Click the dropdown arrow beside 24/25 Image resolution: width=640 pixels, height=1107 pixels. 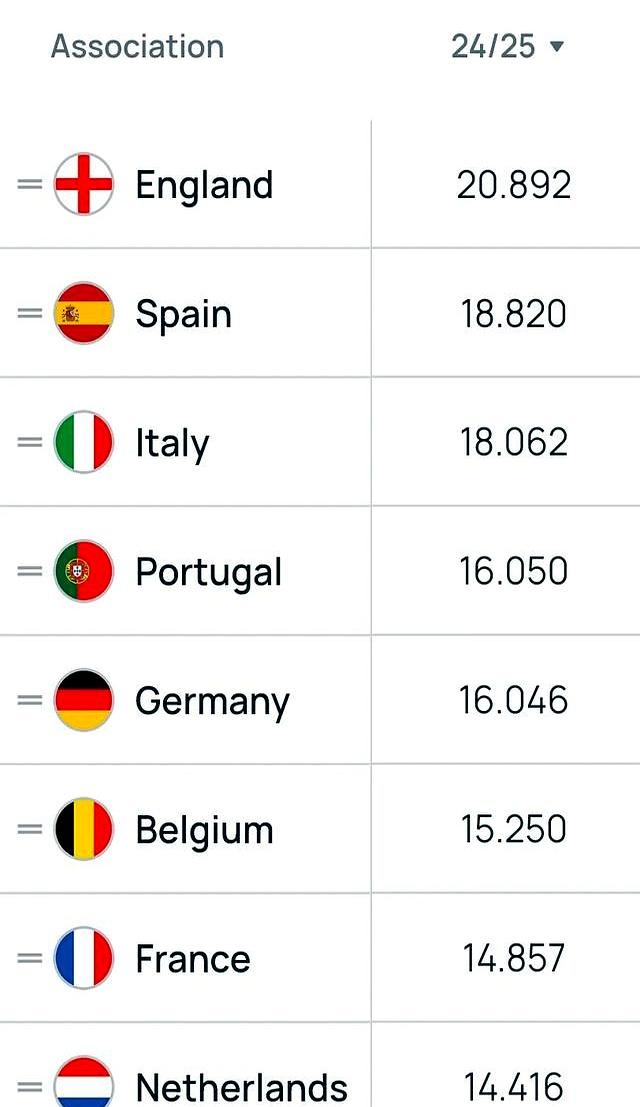click(557, 47)
